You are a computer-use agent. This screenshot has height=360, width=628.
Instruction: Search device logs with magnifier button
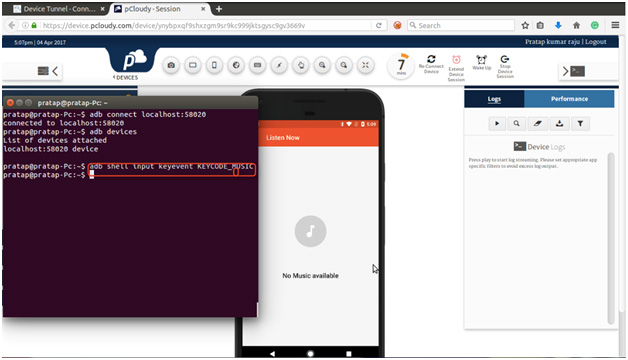pyautogui.click(x=517, y=123)
